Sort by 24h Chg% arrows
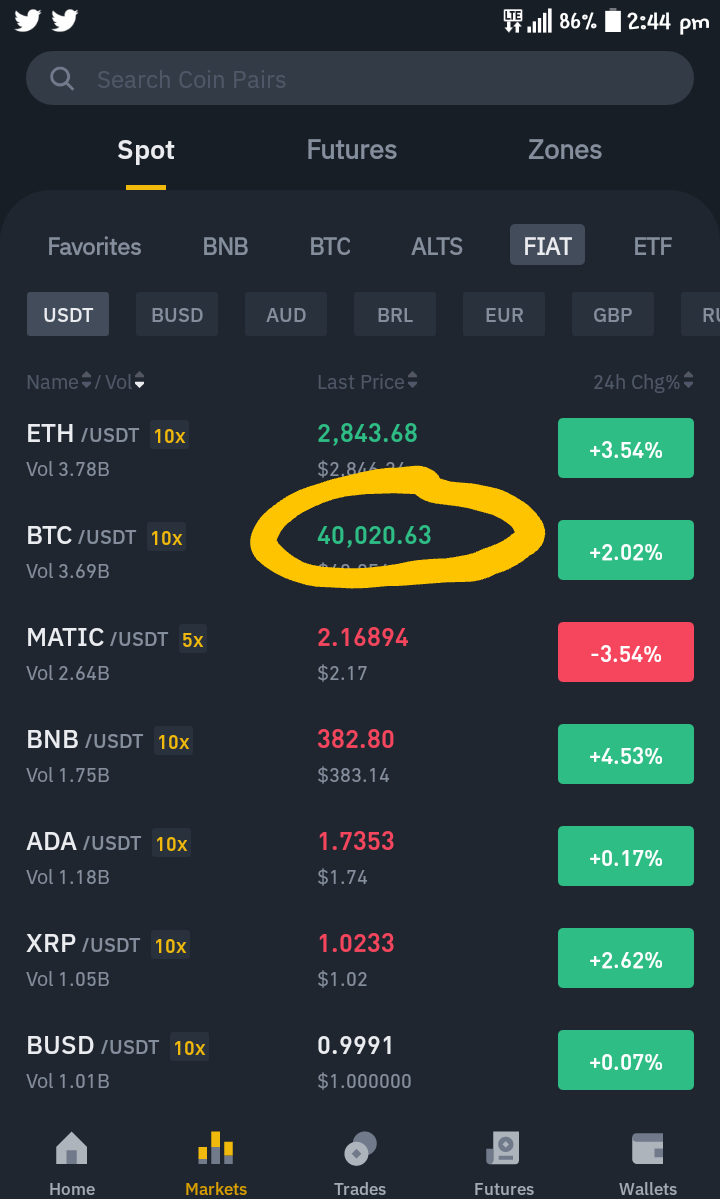The image size is (720, 1199). [689, 380]
